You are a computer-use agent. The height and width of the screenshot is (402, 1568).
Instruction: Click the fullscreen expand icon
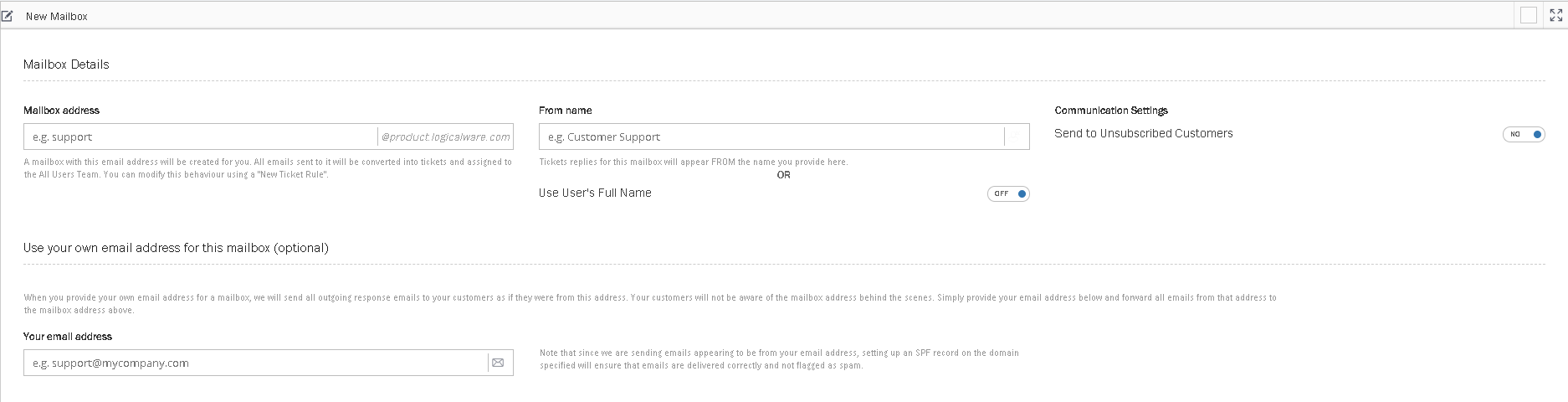[x=1555, y=15]
